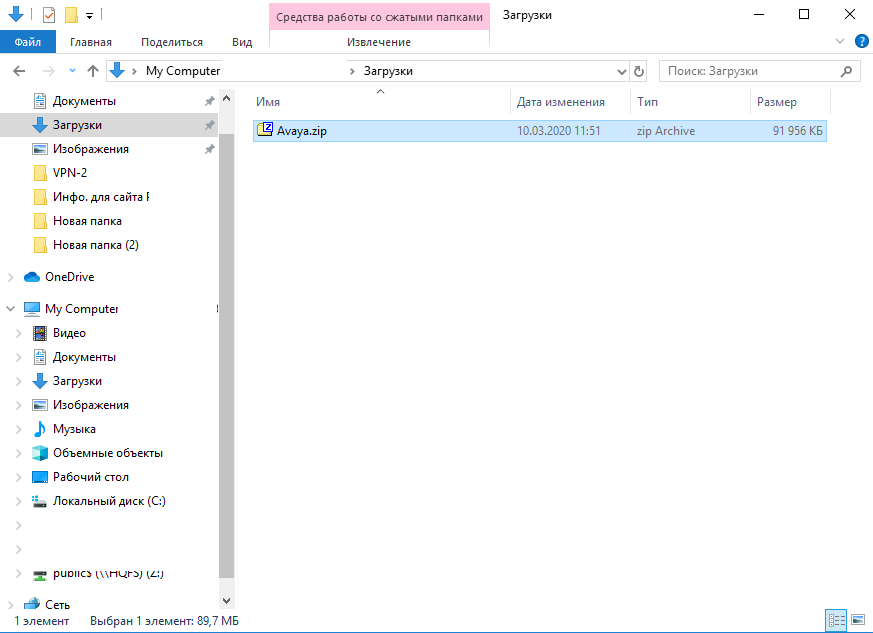This screenshot has height=633, width=873.
Task: Switch to large icons view layout
Action: pyautogui.click(x=858, y=620)
